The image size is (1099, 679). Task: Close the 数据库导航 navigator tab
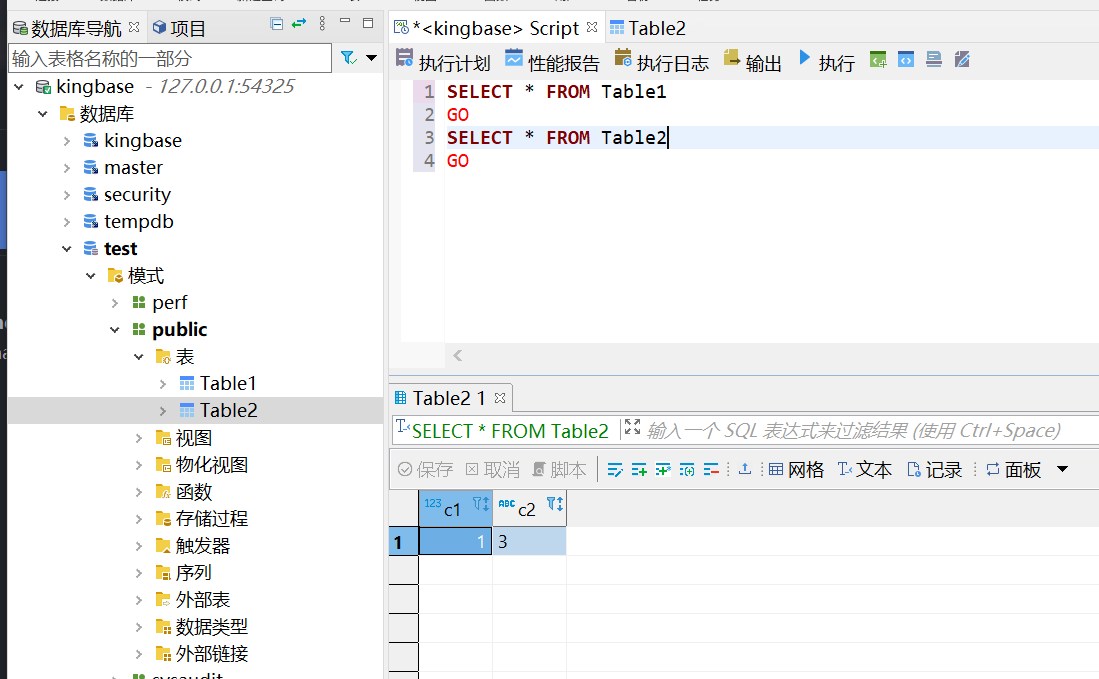[134, 27]
